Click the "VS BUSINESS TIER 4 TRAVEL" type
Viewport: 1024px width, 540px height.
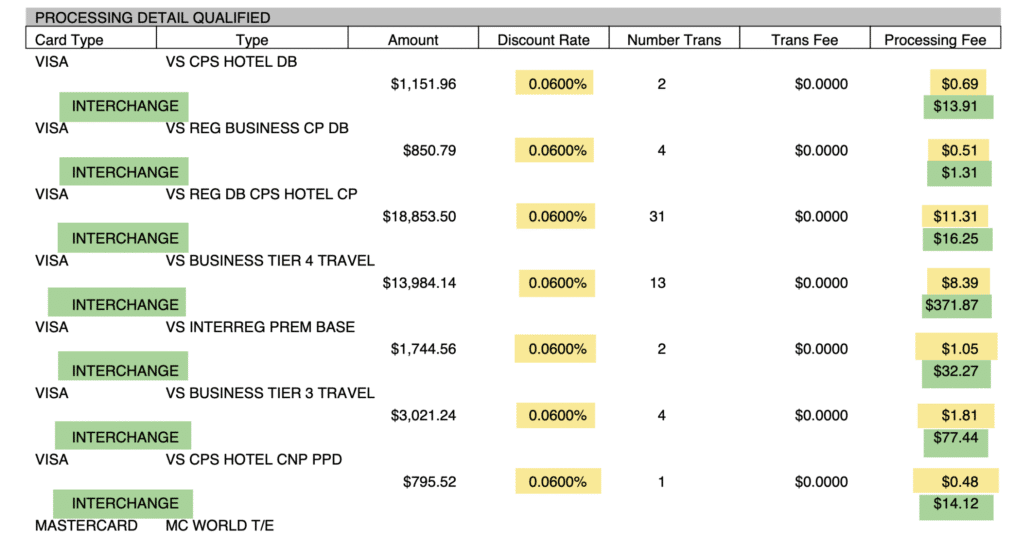click(270, 261)
